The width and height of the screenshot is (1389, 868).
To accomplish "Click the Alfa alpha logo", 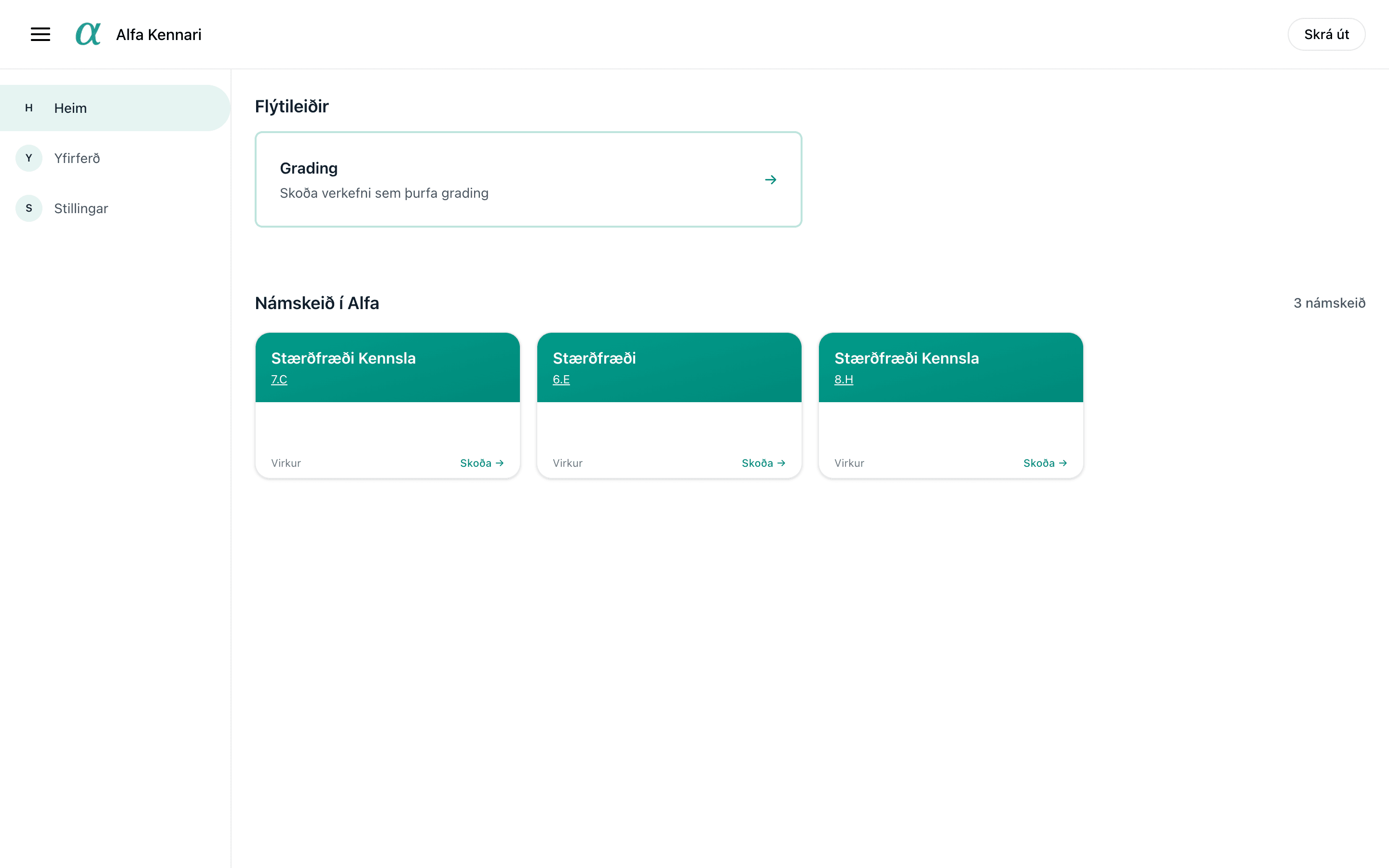I will [x=88, y=34].
